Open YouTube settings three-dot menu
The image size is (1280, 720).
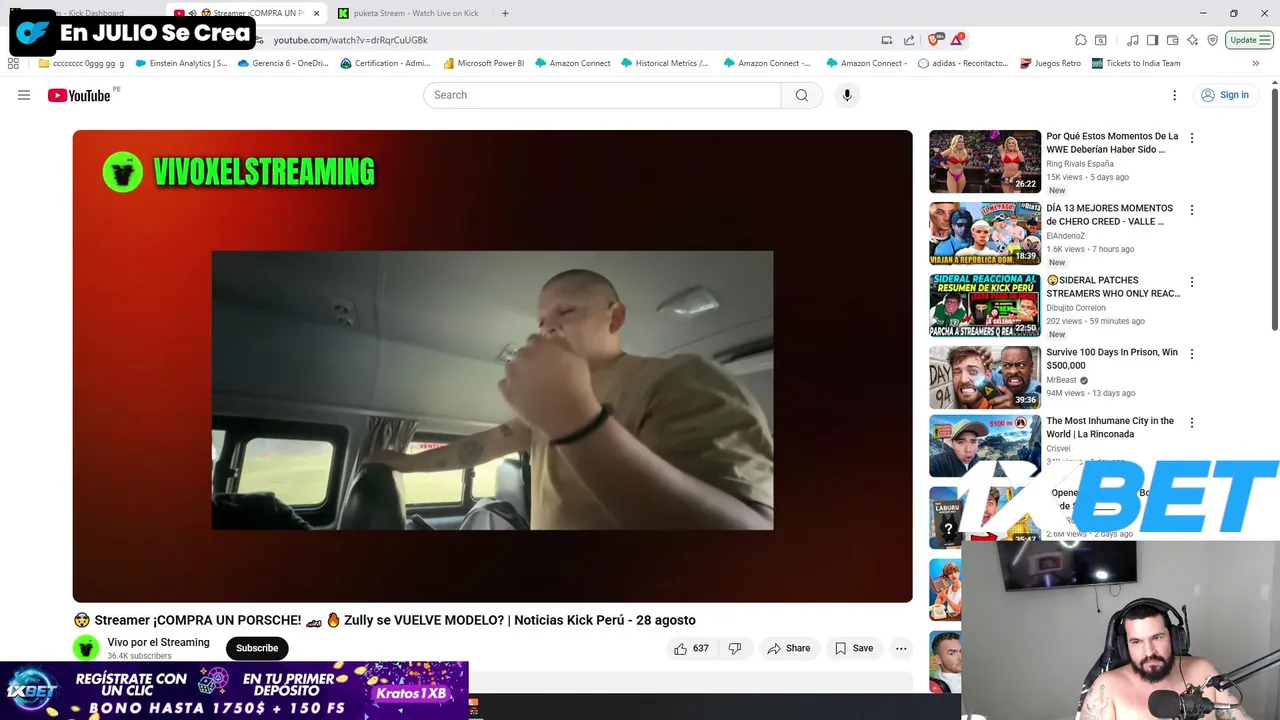[x=1174, y=95]
